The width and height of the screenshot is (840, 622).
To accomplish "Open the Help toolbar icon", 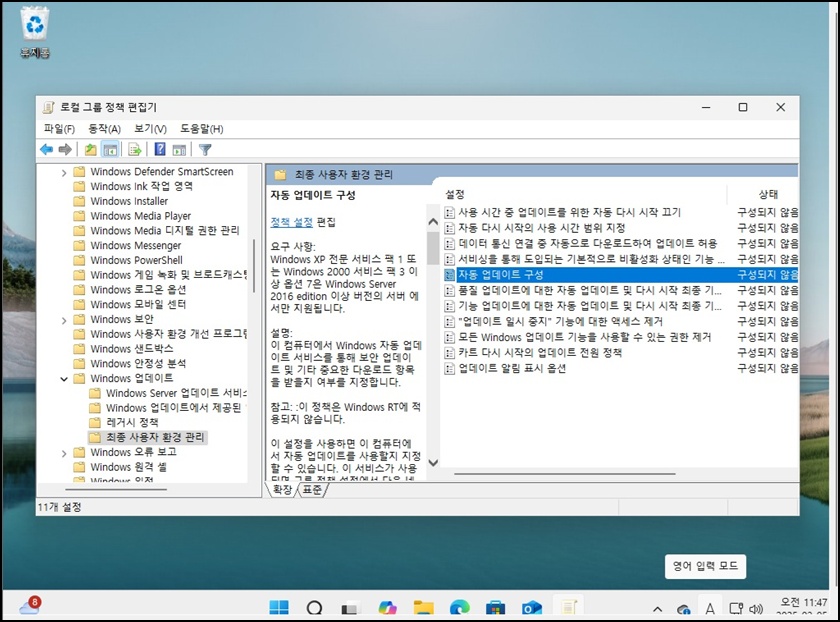I will tap(160, 149).
